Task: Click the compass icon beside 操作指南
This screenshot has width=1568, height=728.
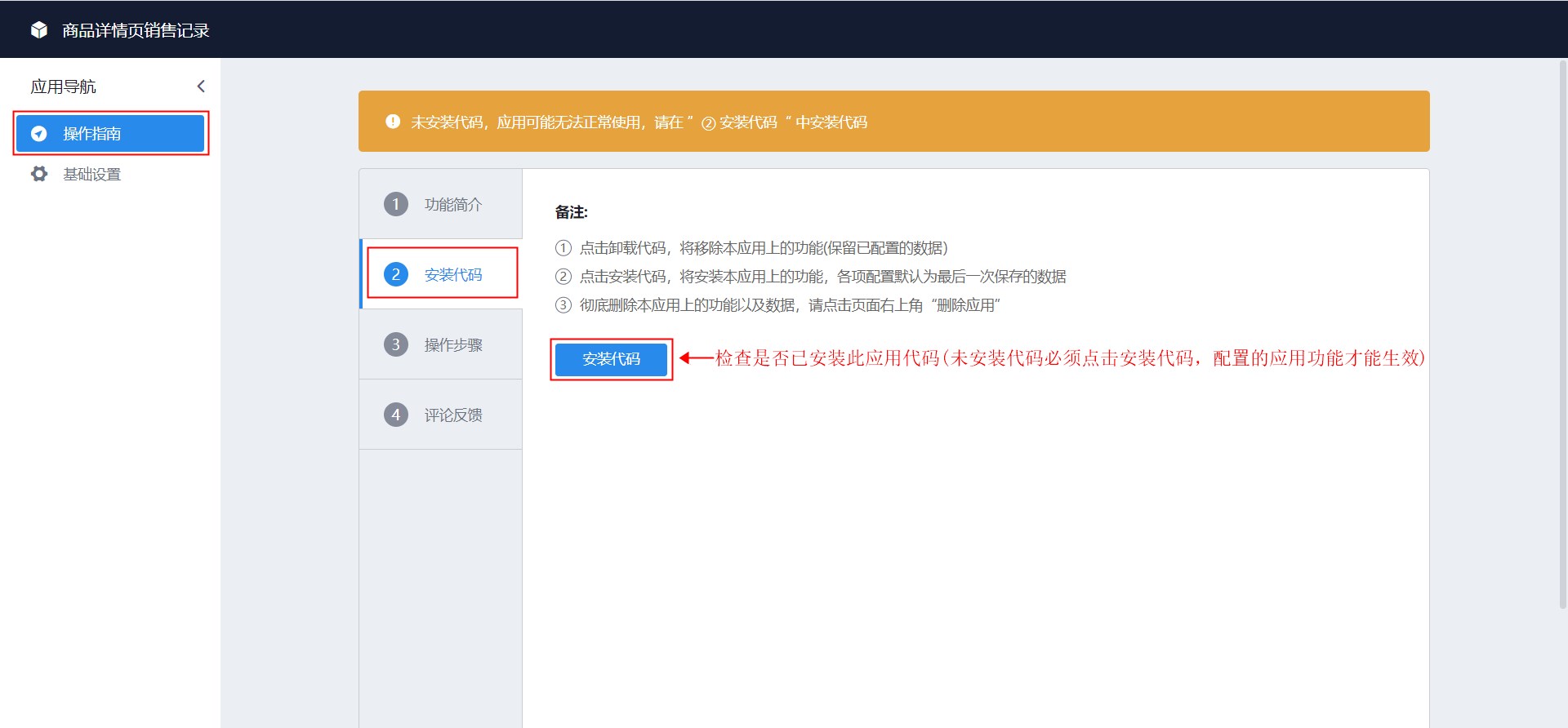Action: [x=38, y=133]
